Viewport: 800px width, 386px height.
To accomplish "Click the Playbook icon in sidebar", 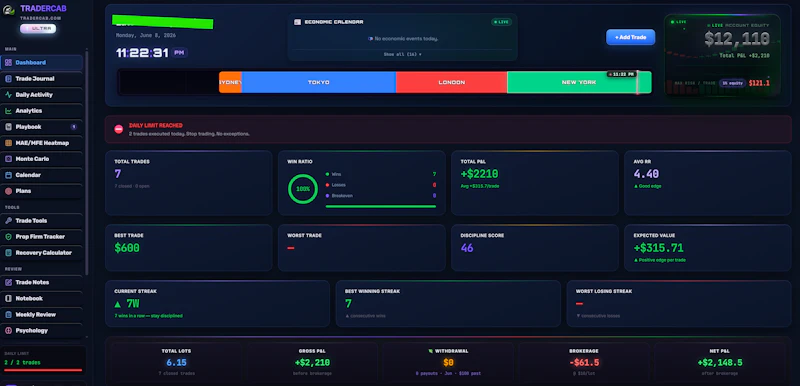I will click(8, 127).
